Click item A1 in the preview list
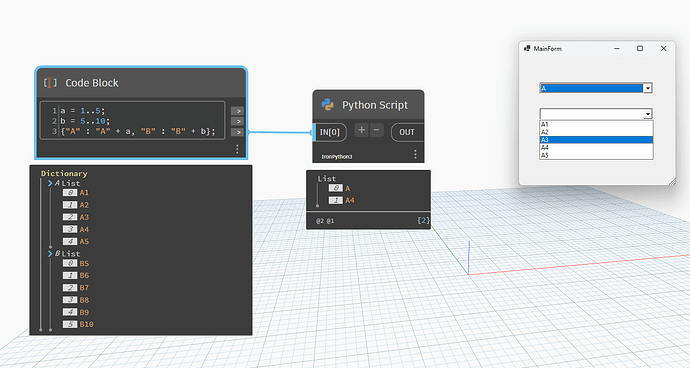The width and height of the screenshot is (690, 368). 84,193
